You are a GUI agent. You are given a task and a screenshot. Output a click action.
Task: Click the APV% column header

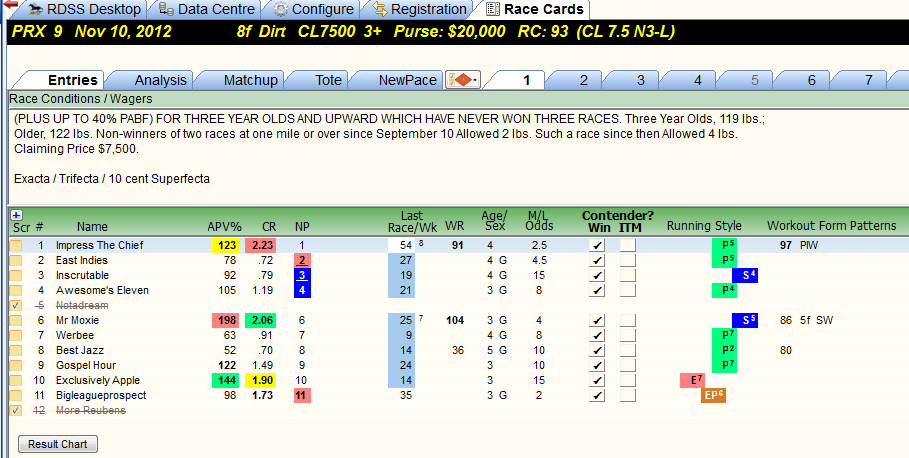coord(225,227)
